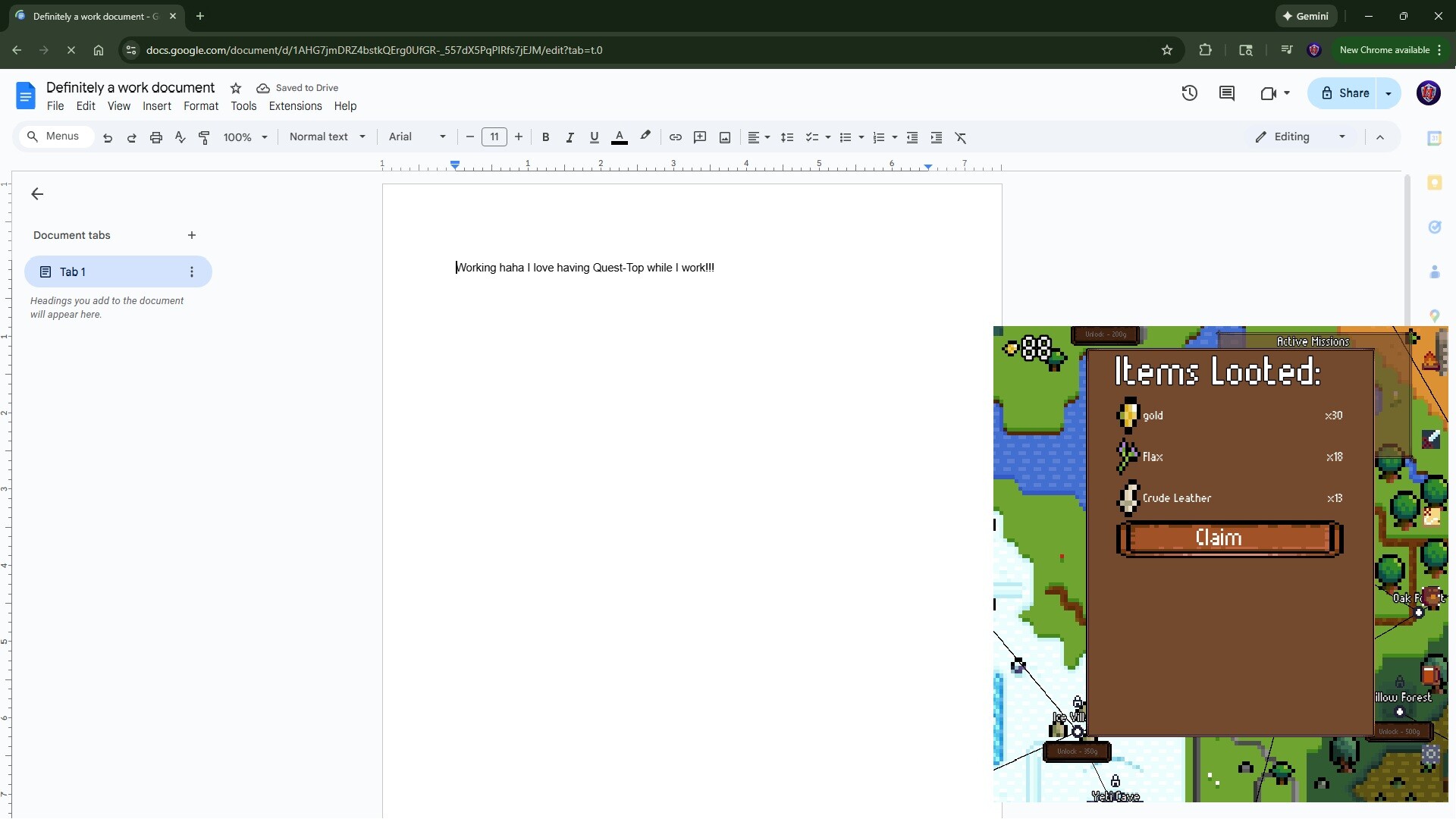
Task: Open Google Tasks side panel
Action: click(1436, 227)
